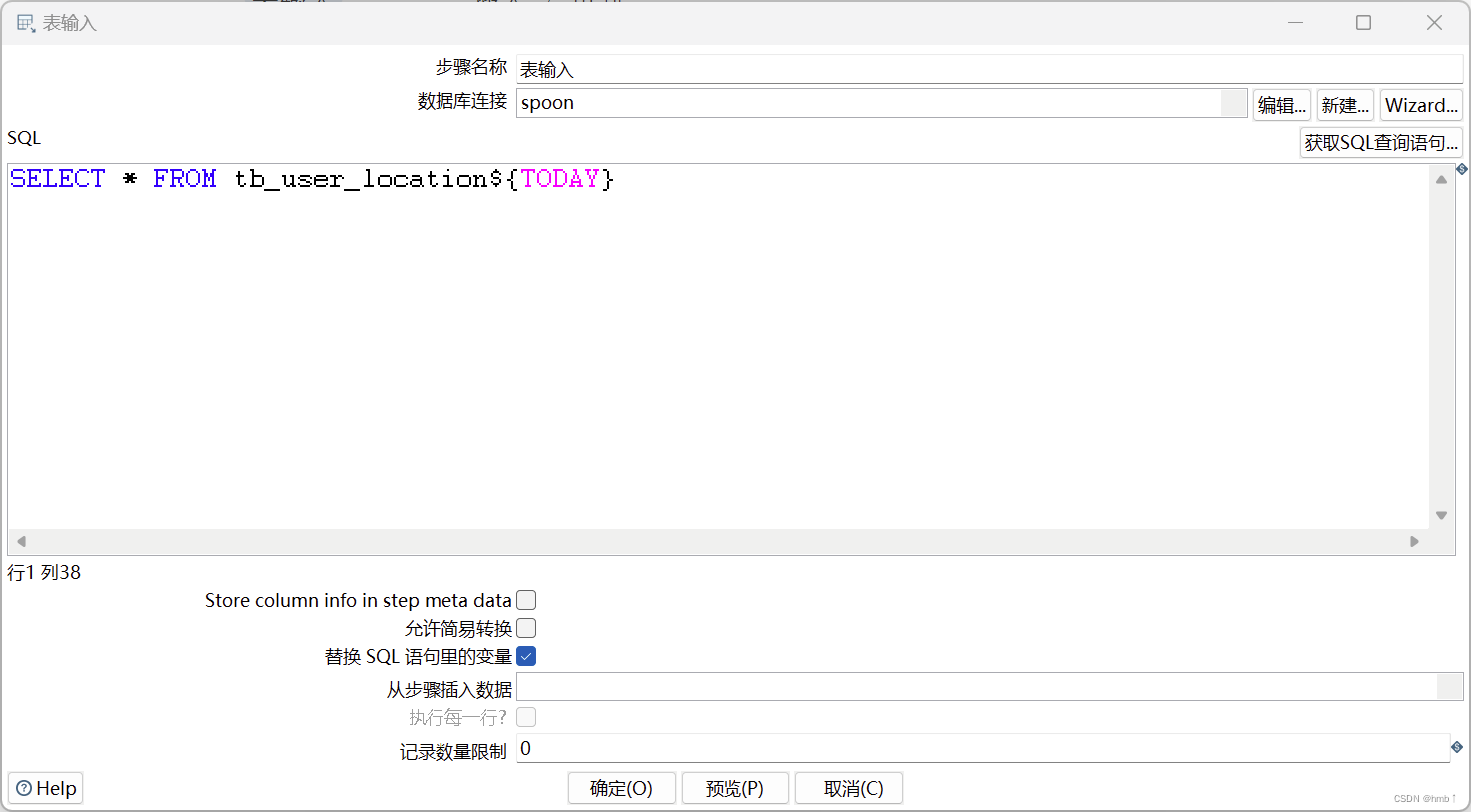
Task: Click the Help question mark button
Action: coord(46,788)
